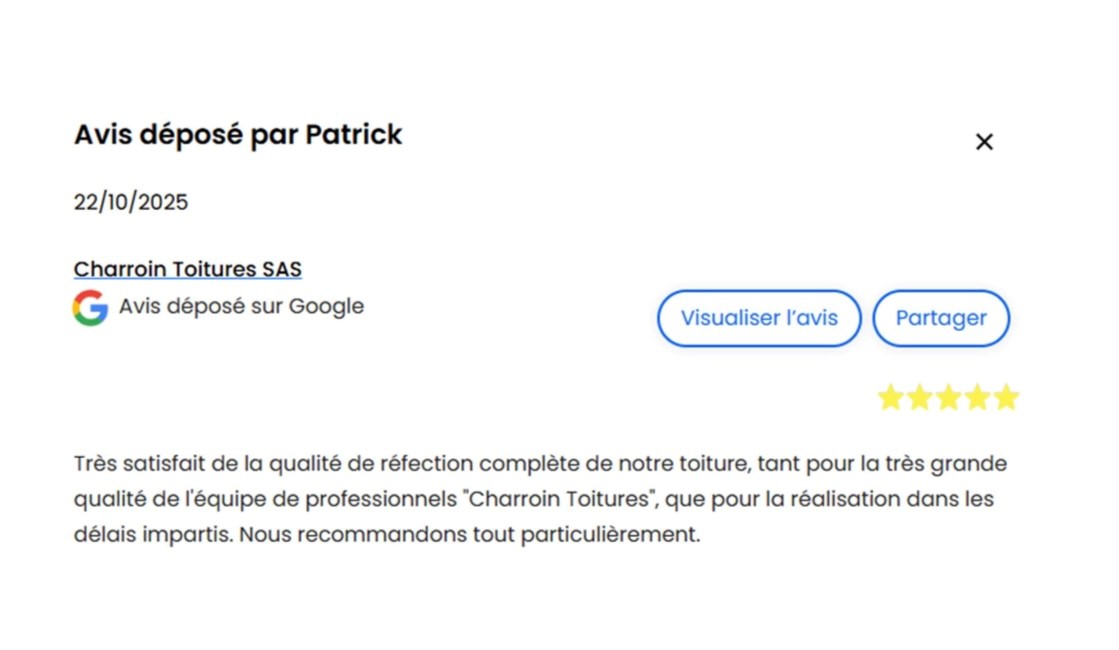
Task: Click the "Avis déposé sur Google" label
Action: point(241,306)
